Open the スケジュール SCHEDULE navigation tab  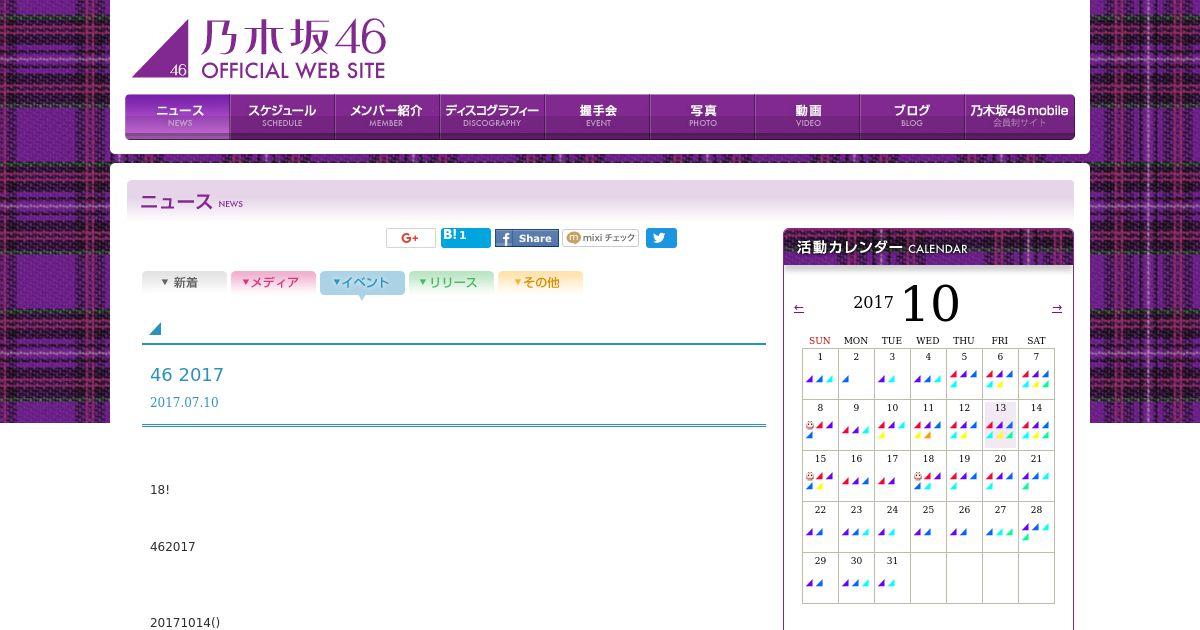click(x=282, y=116)
